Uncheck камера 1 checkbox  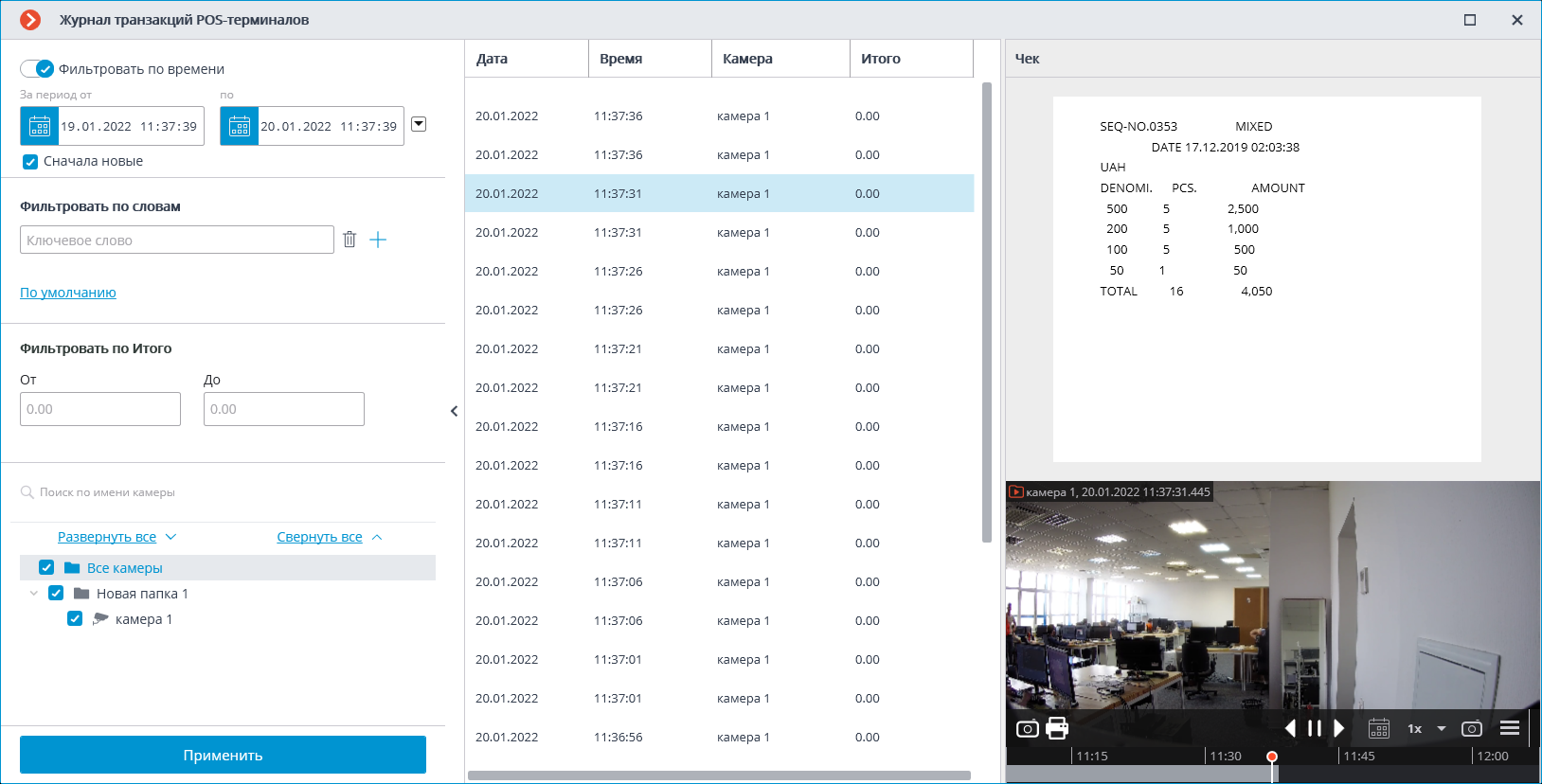point(75,618)
